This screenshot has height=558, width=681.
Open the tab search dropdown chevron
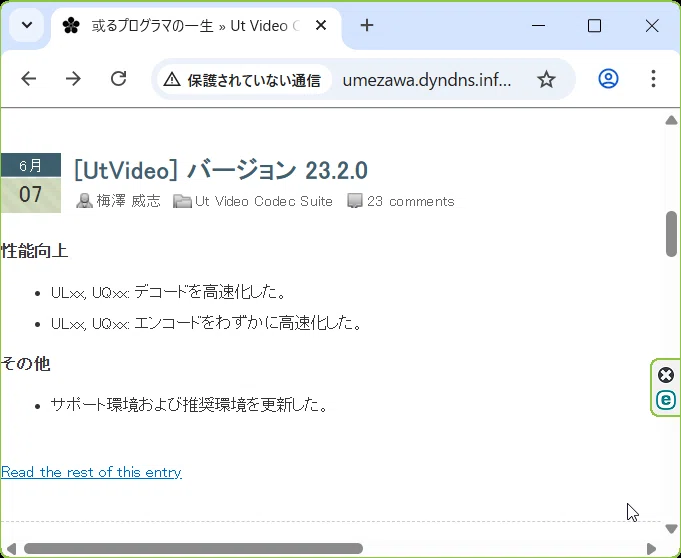pos(26,25)
